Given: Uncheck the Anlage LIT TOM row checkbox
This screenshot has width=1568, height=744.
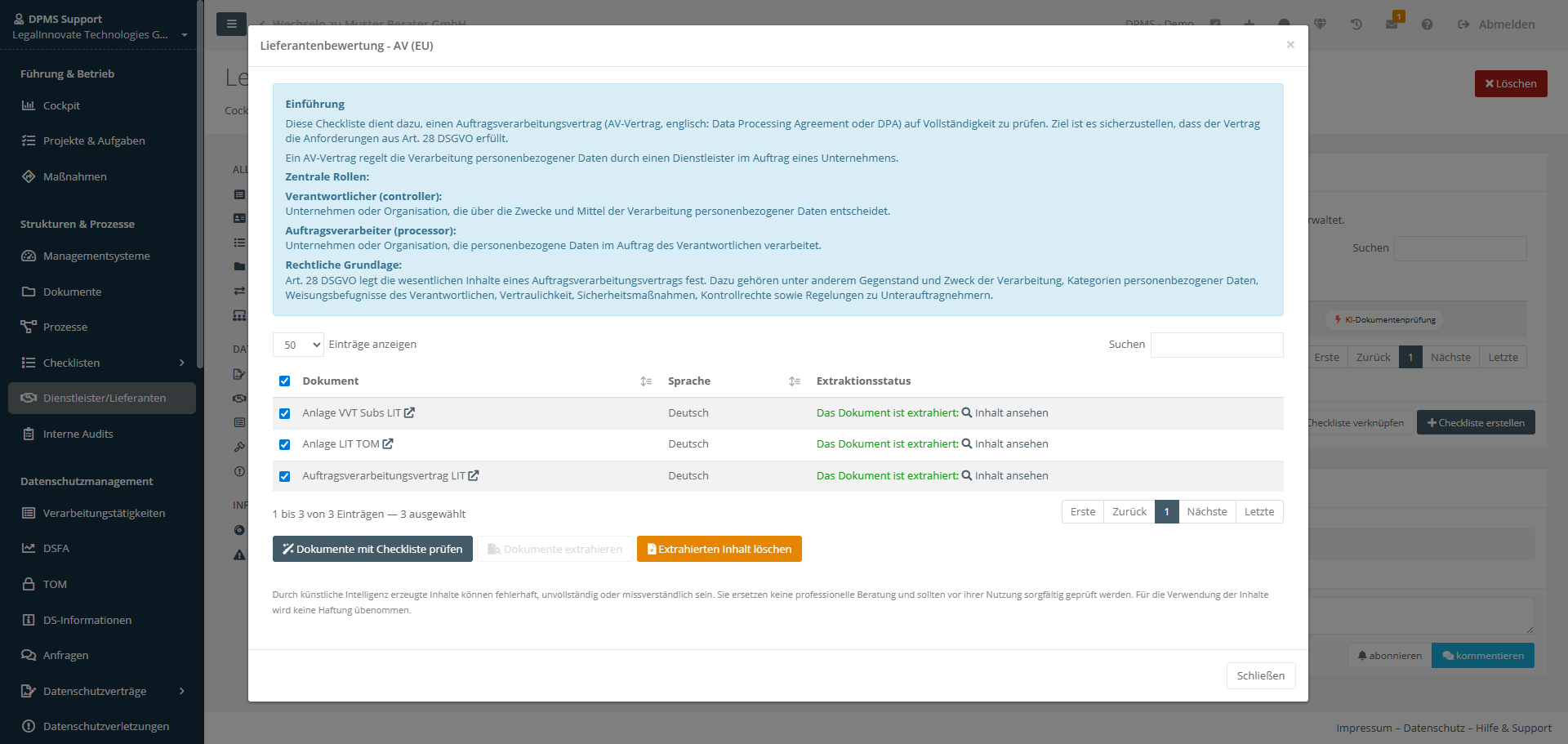Looking at the screenshot, I should [x=285, y=445].
